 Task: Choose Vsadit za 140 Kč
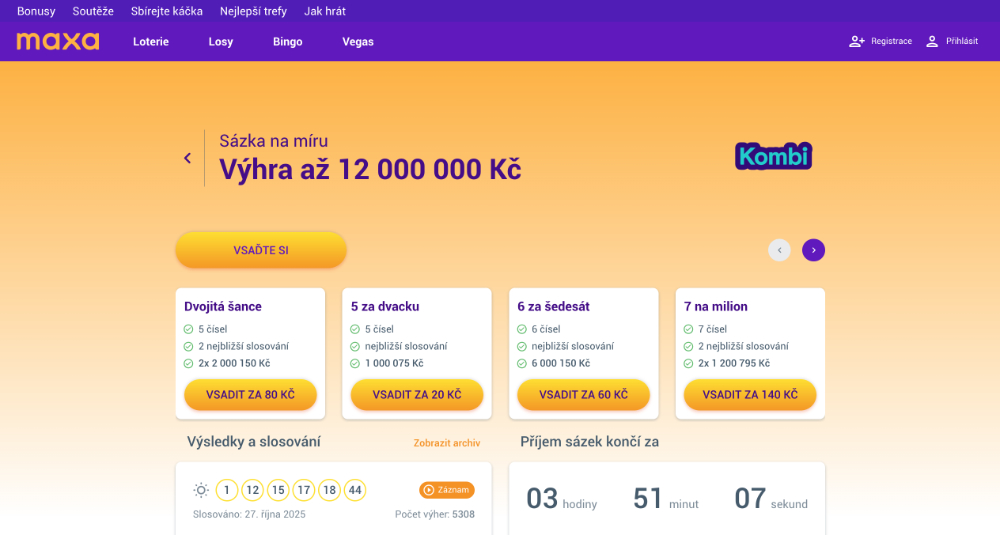coord(750,395)
